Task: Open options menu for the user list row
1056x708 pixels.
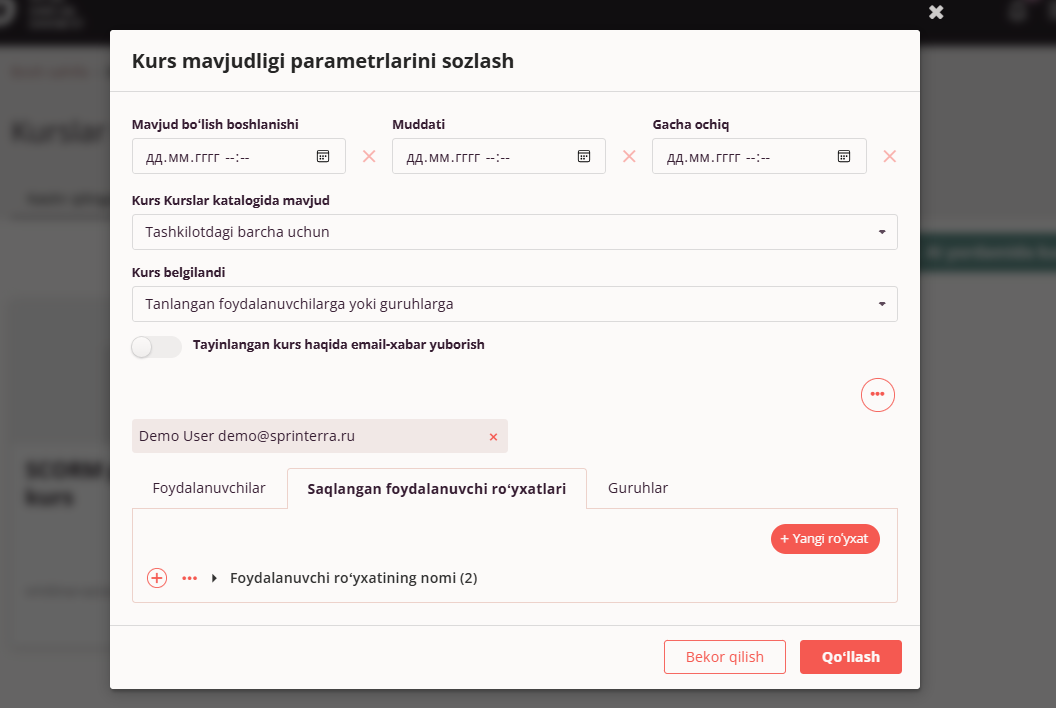Action: pos(189,578)
